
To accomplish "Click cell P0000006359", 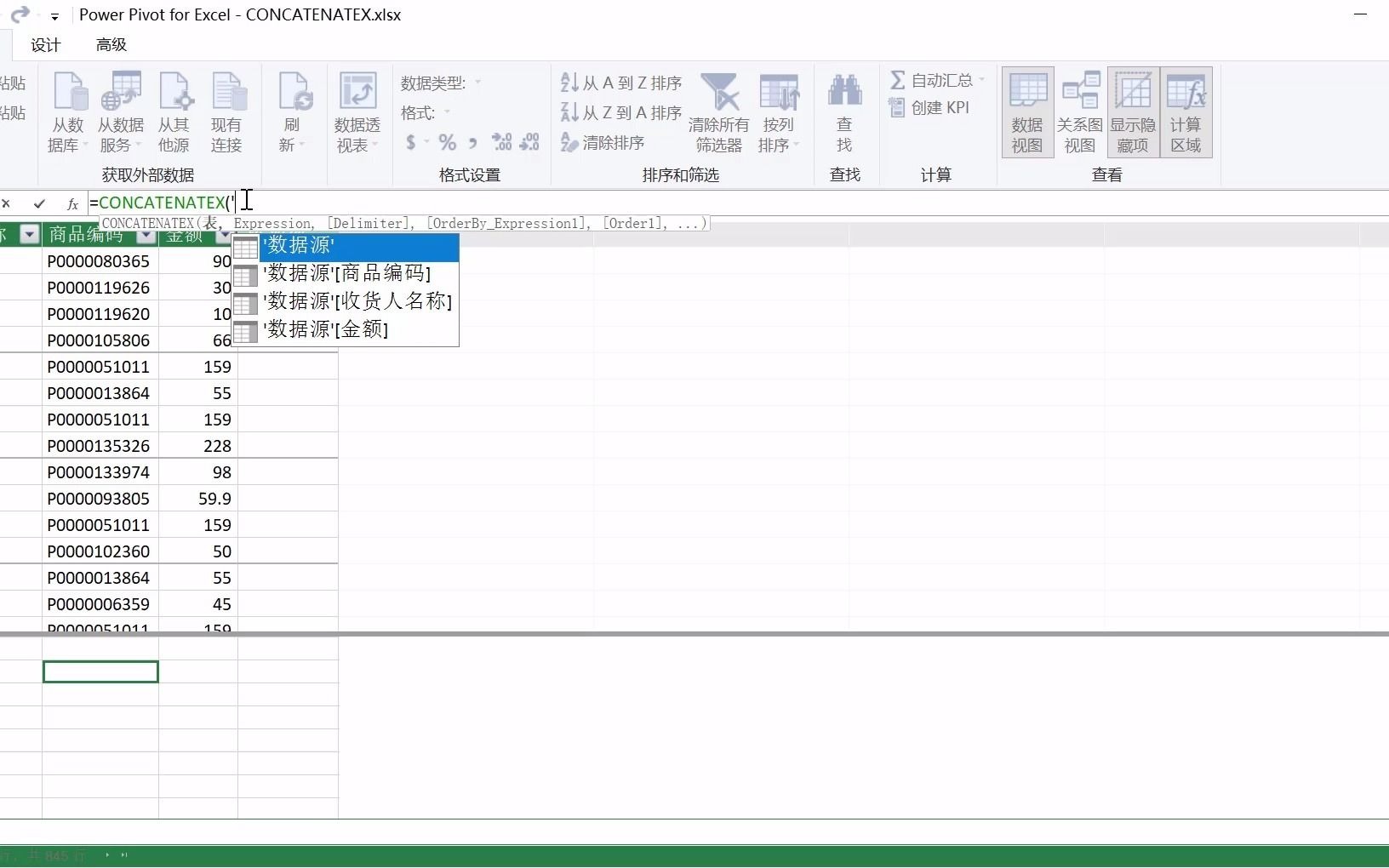I will [100, 604].
